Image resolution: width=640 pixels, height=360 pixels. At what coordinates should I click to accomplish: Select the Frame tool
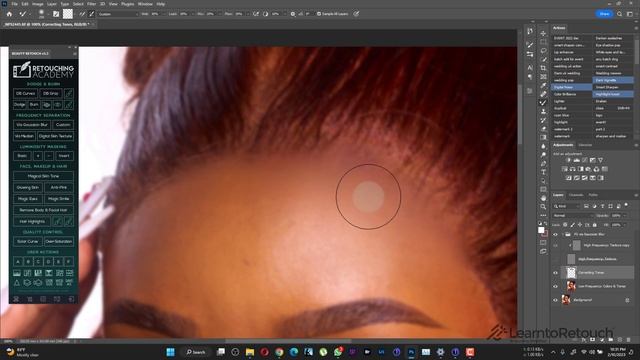543,77
